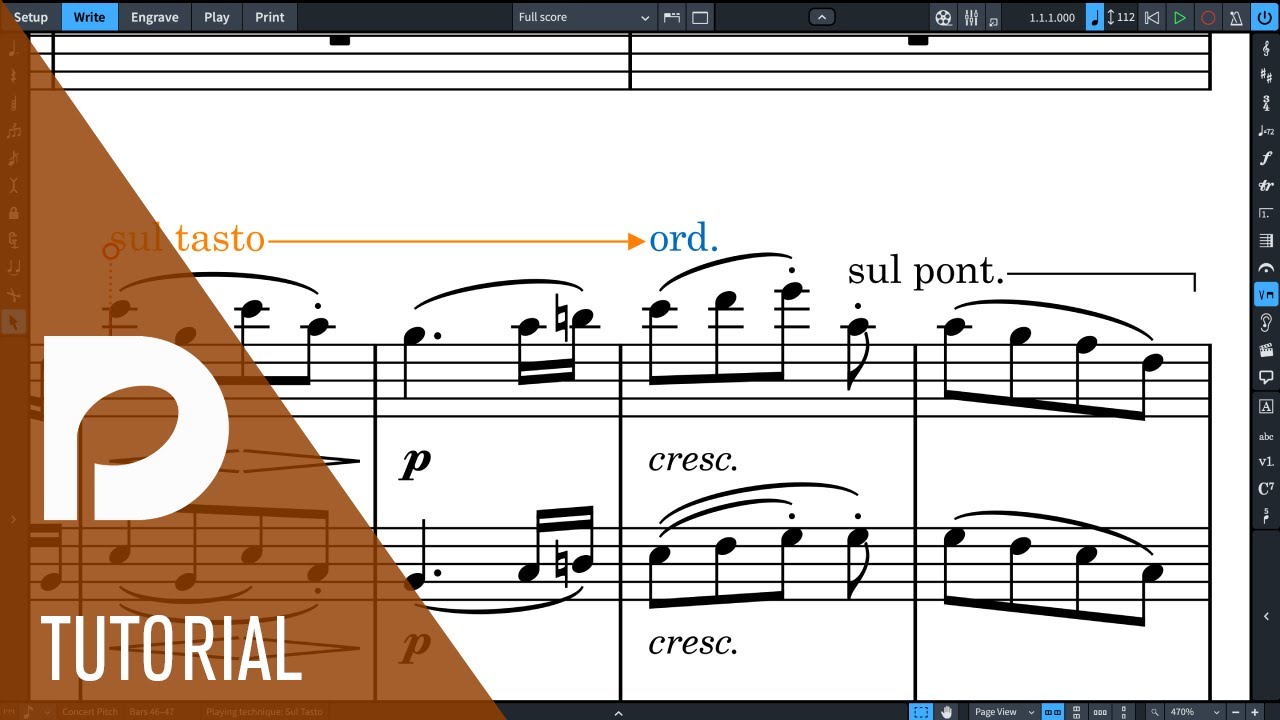The width and height of the screenshot is (1280, 720).
Task: Select the upper staff p dynamic
Action: coord(416,462)
